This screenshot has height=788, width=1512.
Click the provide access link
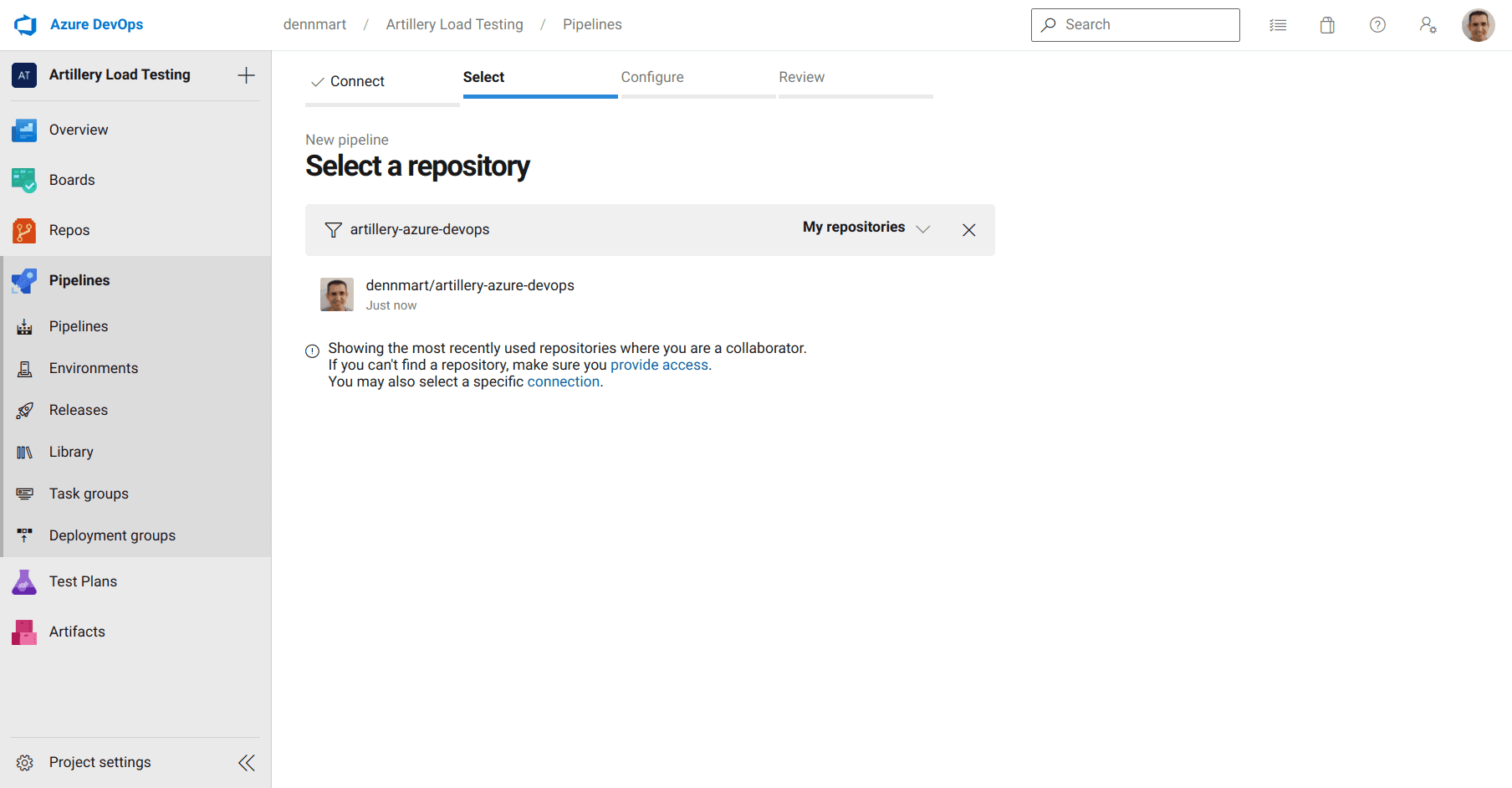coord(659,365)
